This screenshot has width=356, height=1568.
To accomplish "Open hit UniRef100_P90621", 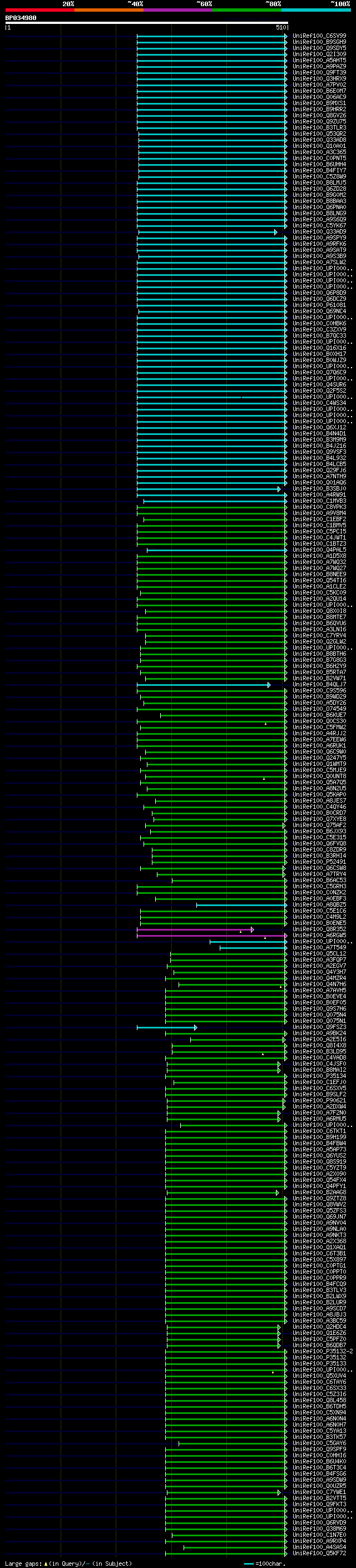I will (x=319, y=1101).
